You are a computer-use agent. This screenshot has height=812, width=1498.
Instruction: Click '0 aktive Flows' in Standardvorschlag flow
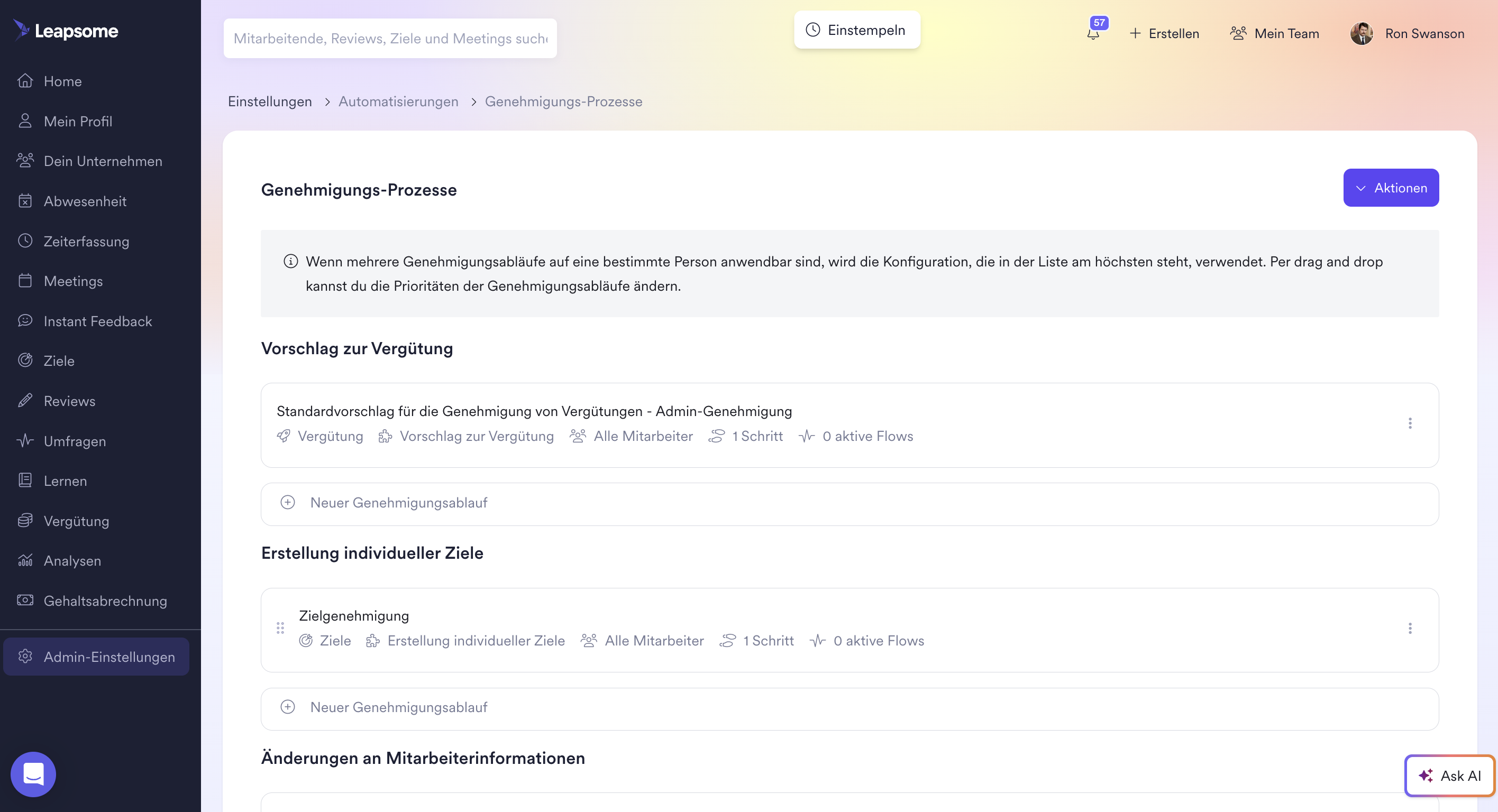tap(867, 436)
